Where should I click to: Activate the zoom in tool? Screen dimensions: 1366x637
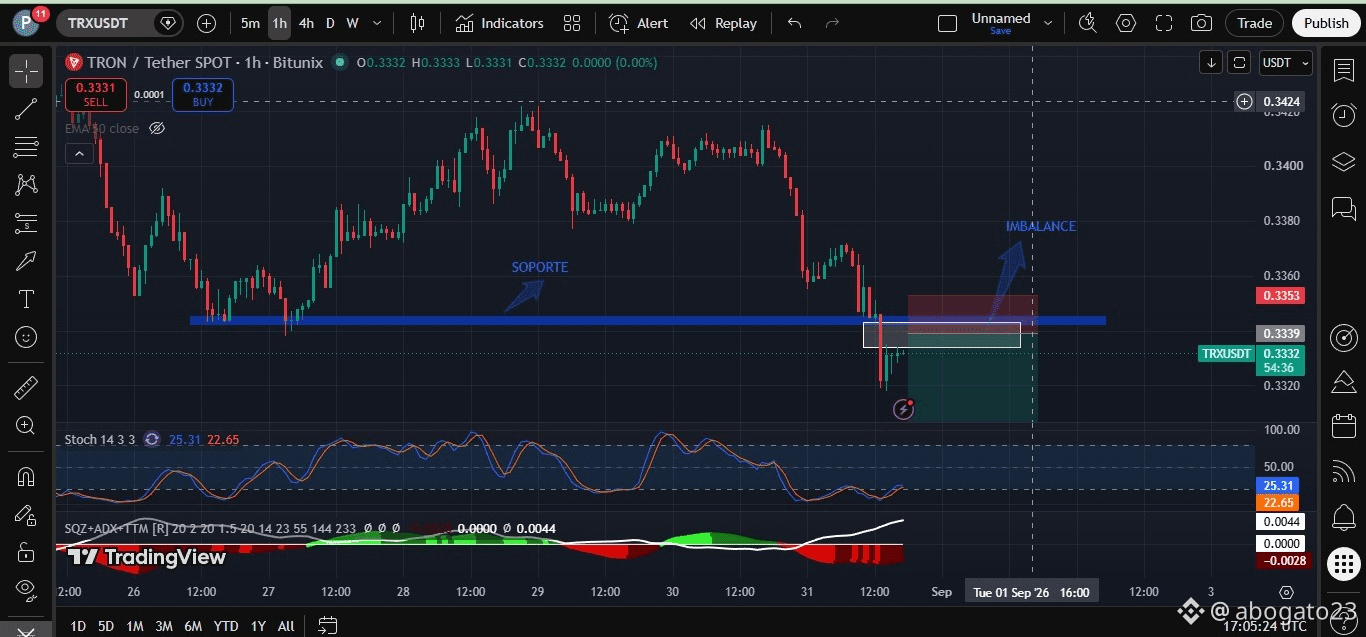point(26,425)
